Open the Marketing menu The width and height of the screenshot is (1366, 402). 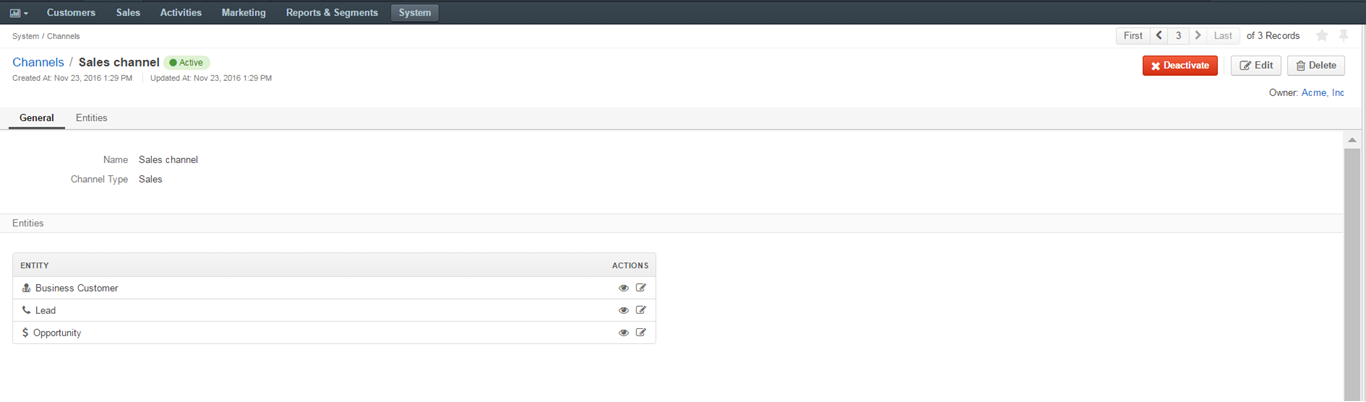point(244,13)
